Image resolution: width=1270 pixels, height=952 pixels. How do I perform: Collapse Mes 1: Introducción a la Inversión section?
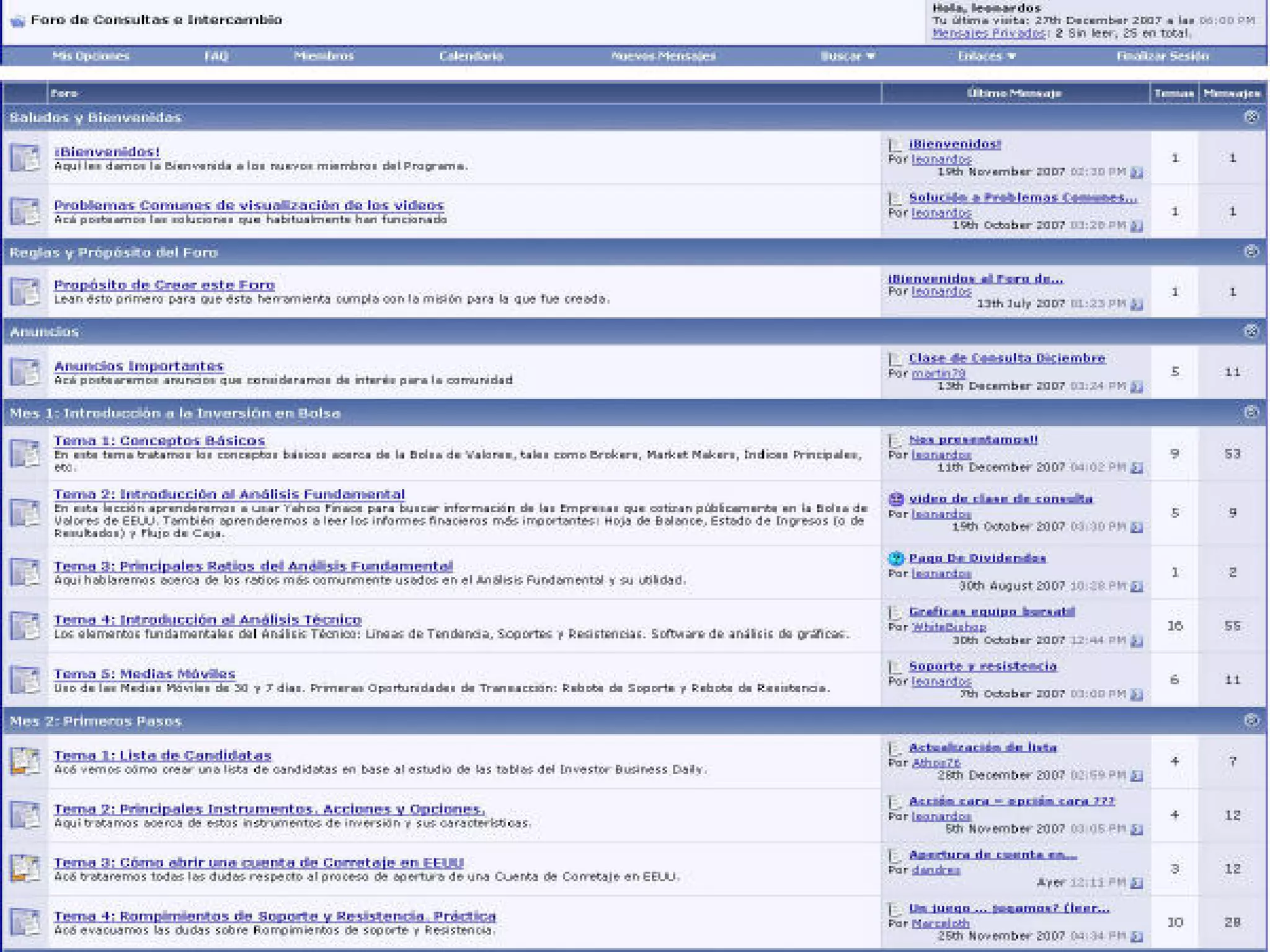point(1251,412)
